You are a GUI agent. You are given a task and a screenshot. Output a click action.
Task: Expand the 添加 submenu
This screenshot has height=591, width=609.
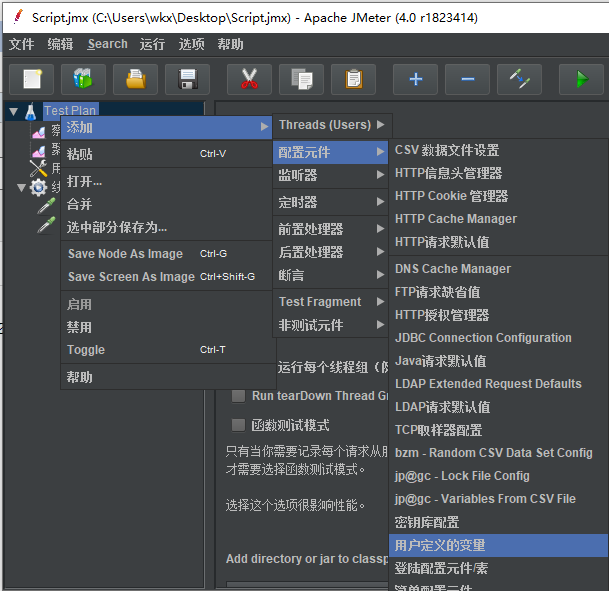pyautogui.click(x=168, y=127)
